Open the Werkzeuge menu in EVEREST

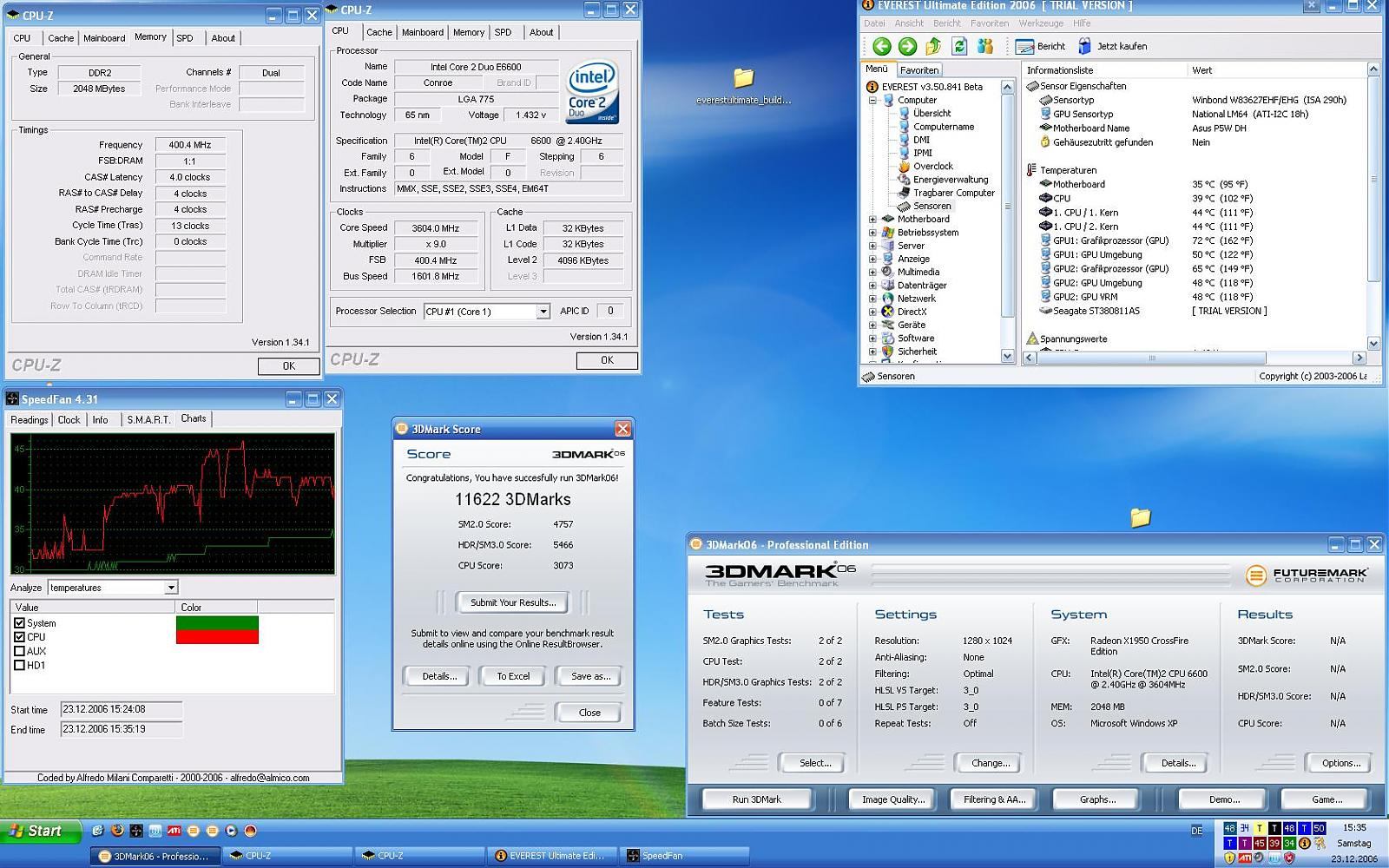[x=1041, y=23]
